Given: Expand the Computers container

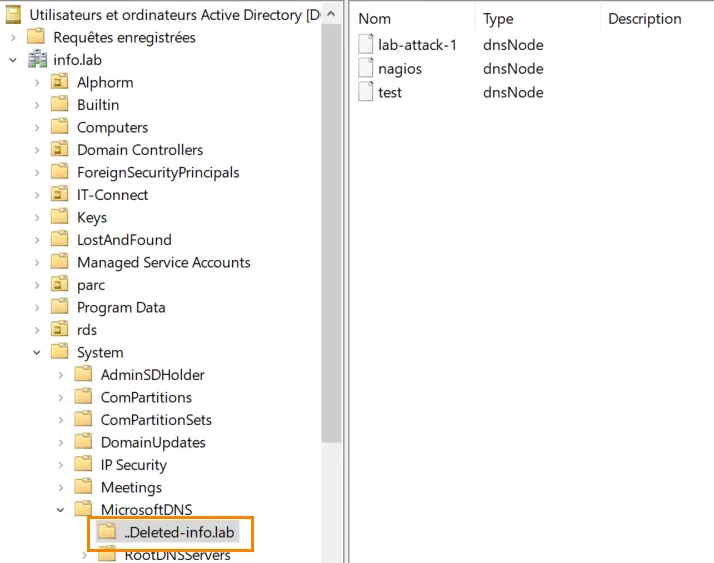Looking at the screenshot, I should tap(37, 127).
